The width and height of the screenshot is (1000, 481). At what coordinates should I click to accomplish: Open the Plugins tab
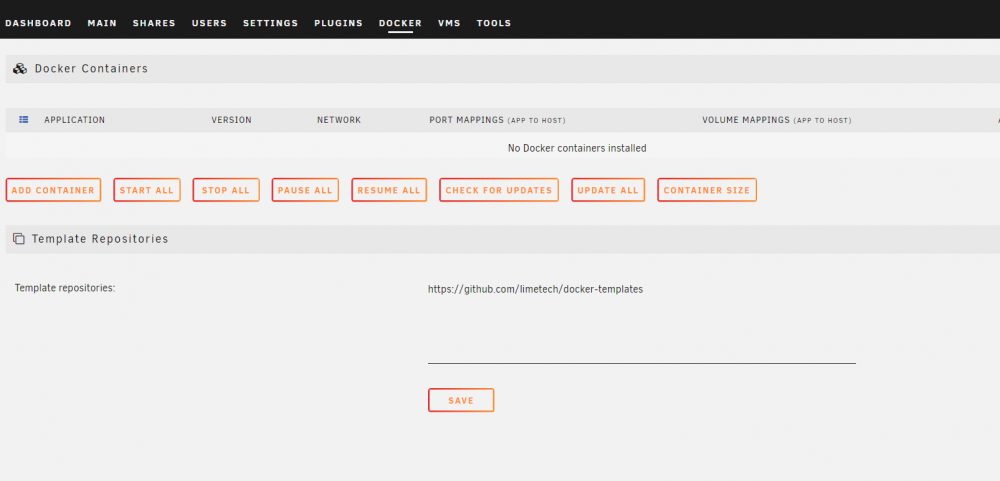[x=339, y=23]
